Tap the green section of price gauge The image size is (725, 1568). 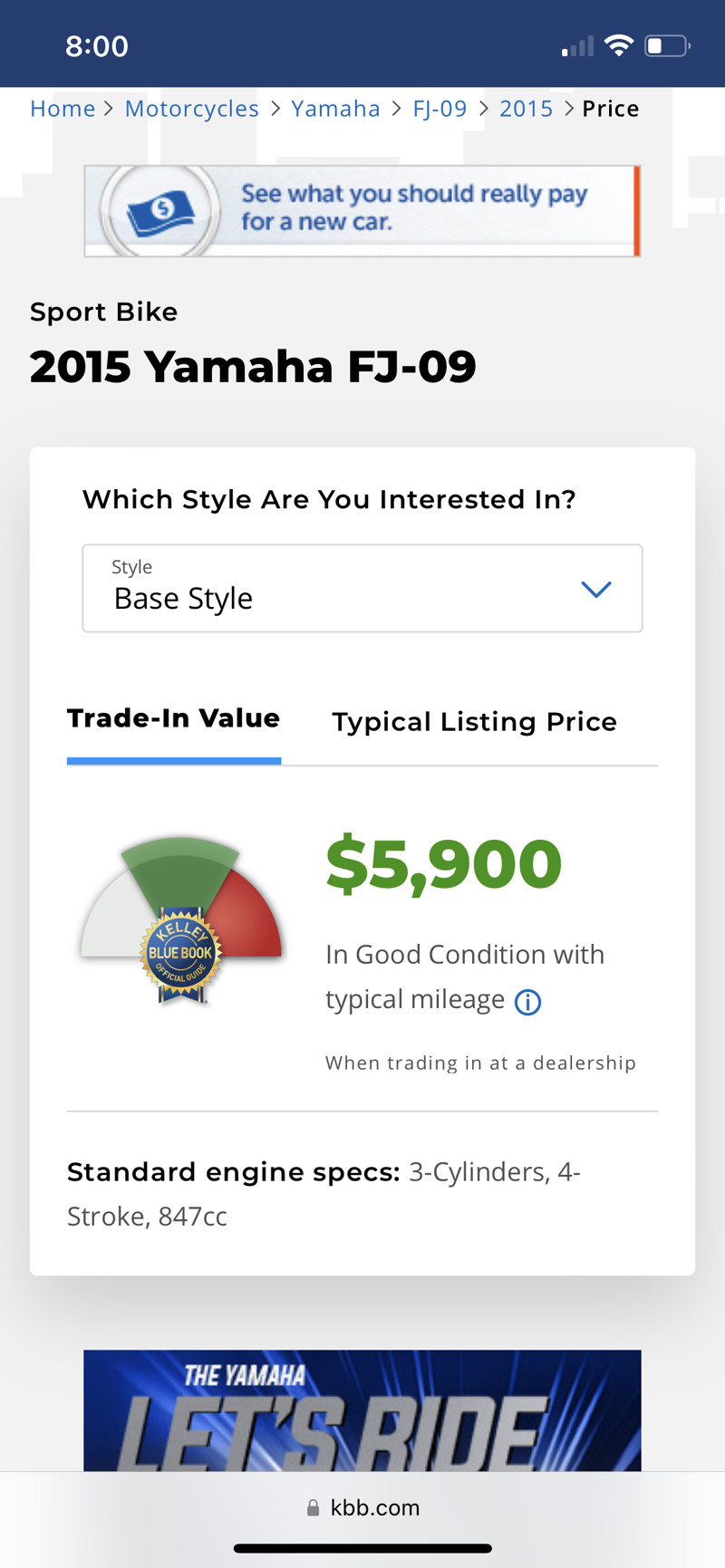[x=181, y=865]
